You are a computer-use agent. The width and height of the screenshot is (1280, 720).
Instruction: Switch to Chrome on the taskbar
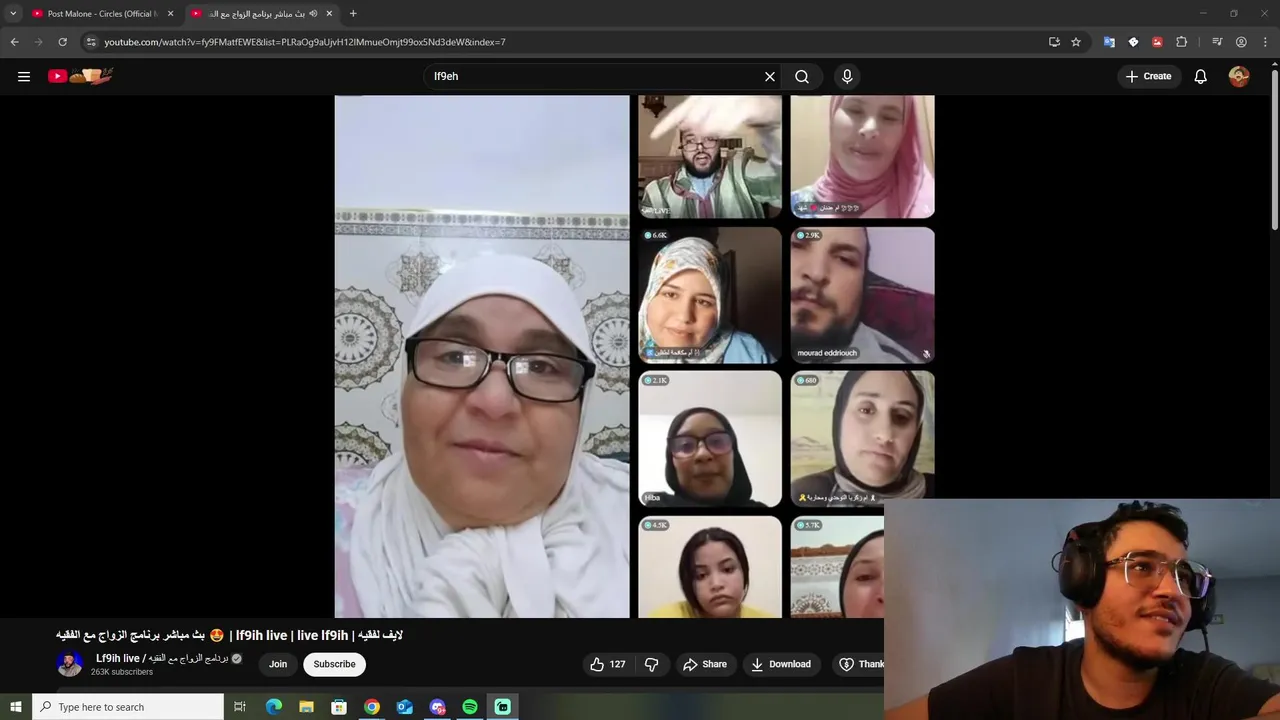coord(372,707)
